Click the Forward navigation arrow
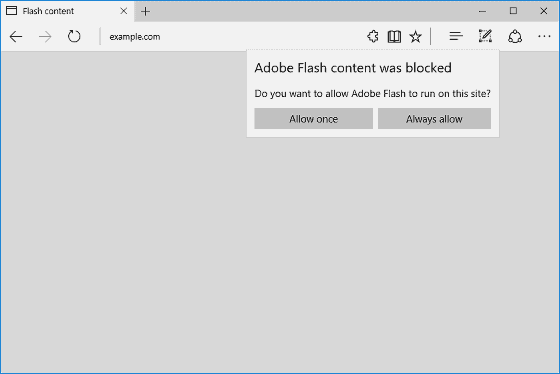This screenshot has height=374, width=560. [45, 36]
